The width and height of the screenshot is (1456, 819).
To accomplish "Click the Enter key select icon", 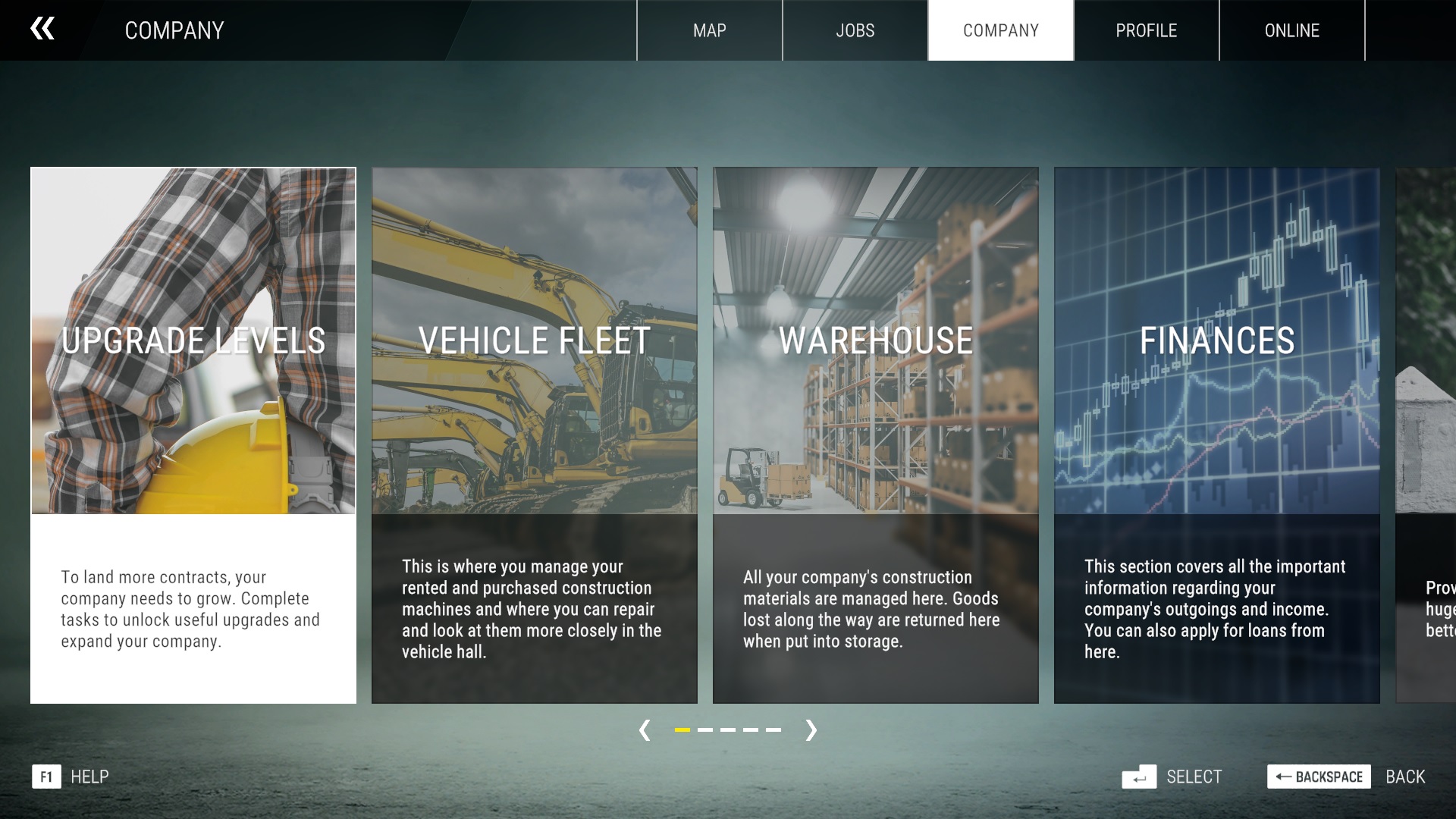I will [x=1138, y=777].
